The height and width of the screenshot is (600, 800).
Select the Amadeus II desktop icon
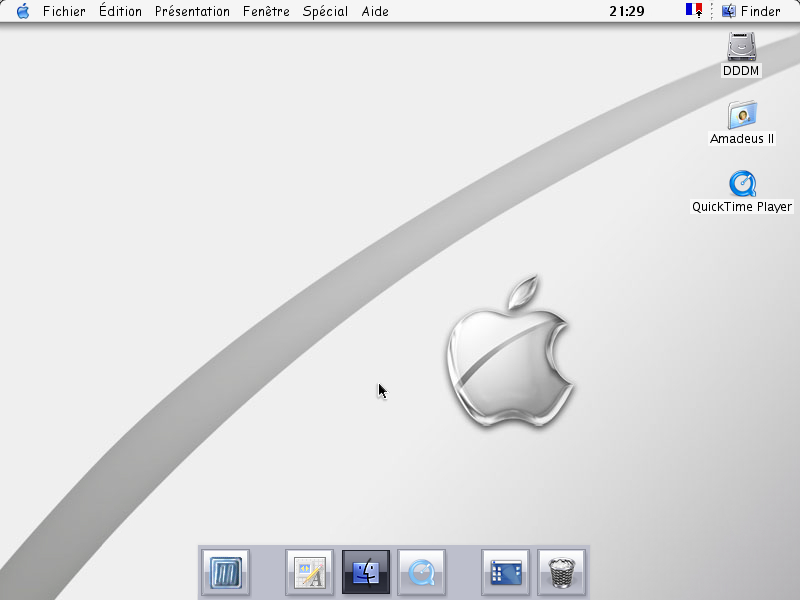742,115
